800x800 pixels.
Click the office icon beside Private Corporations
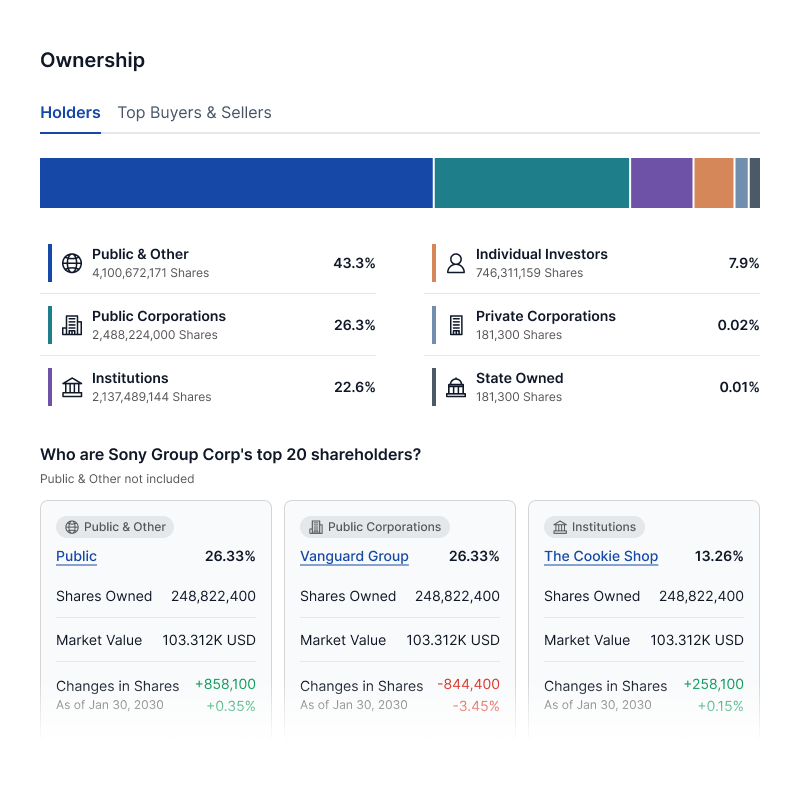456,325
